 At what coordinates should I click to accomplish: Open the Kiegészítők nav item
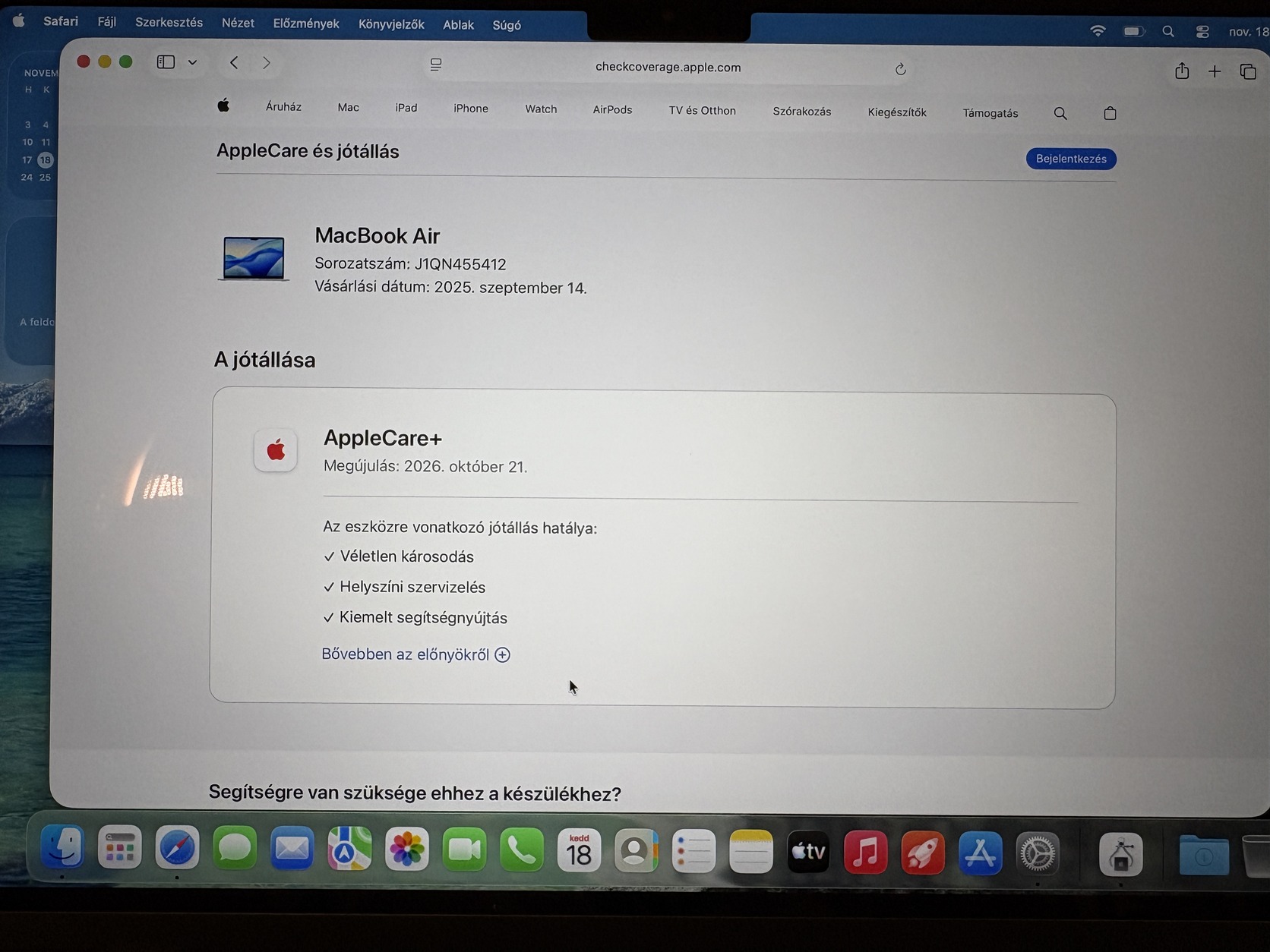pyautogui.click(x=897, y=112)
